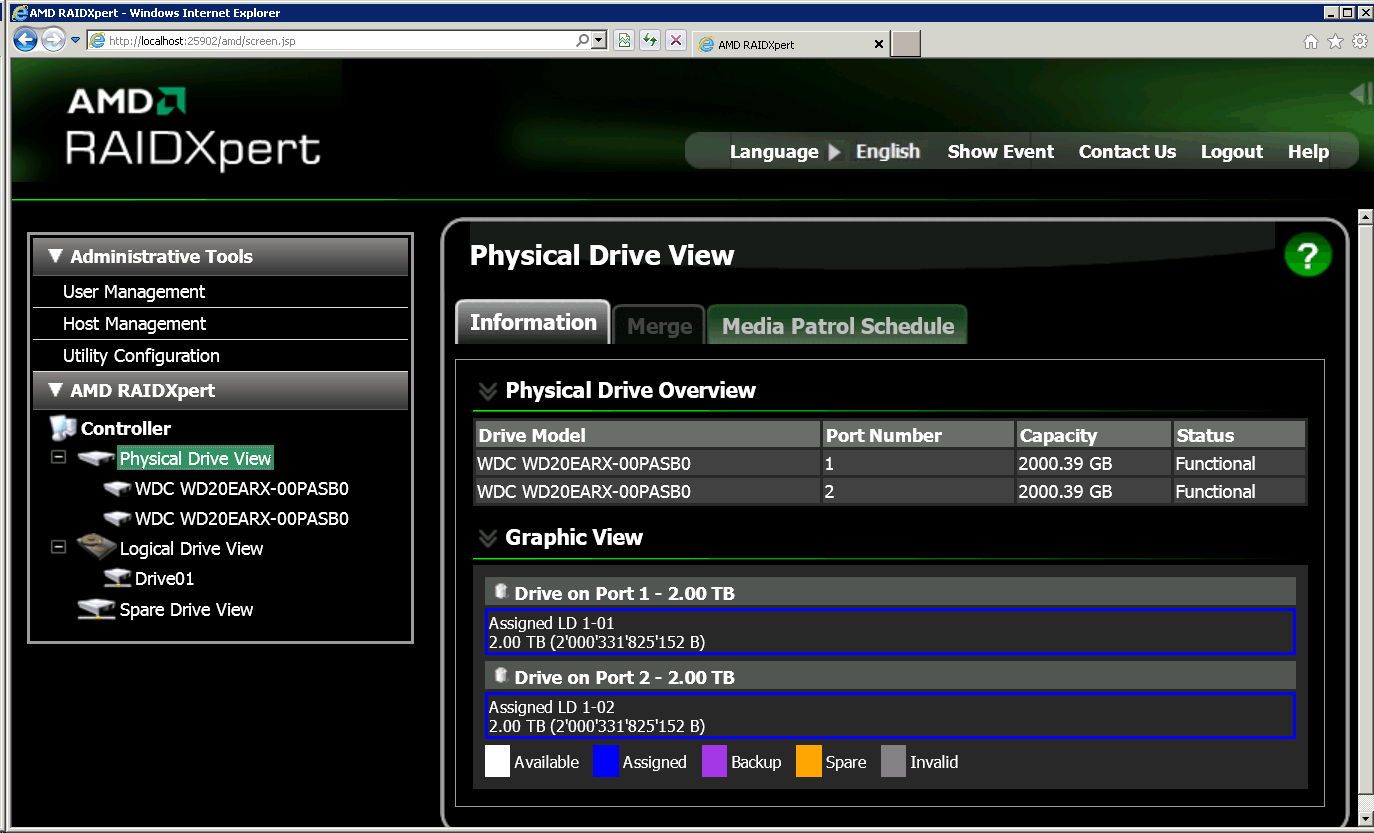Collapse the Administrative Tools section
This screenshot has width=1374, height=833.
tap(56, 256)
